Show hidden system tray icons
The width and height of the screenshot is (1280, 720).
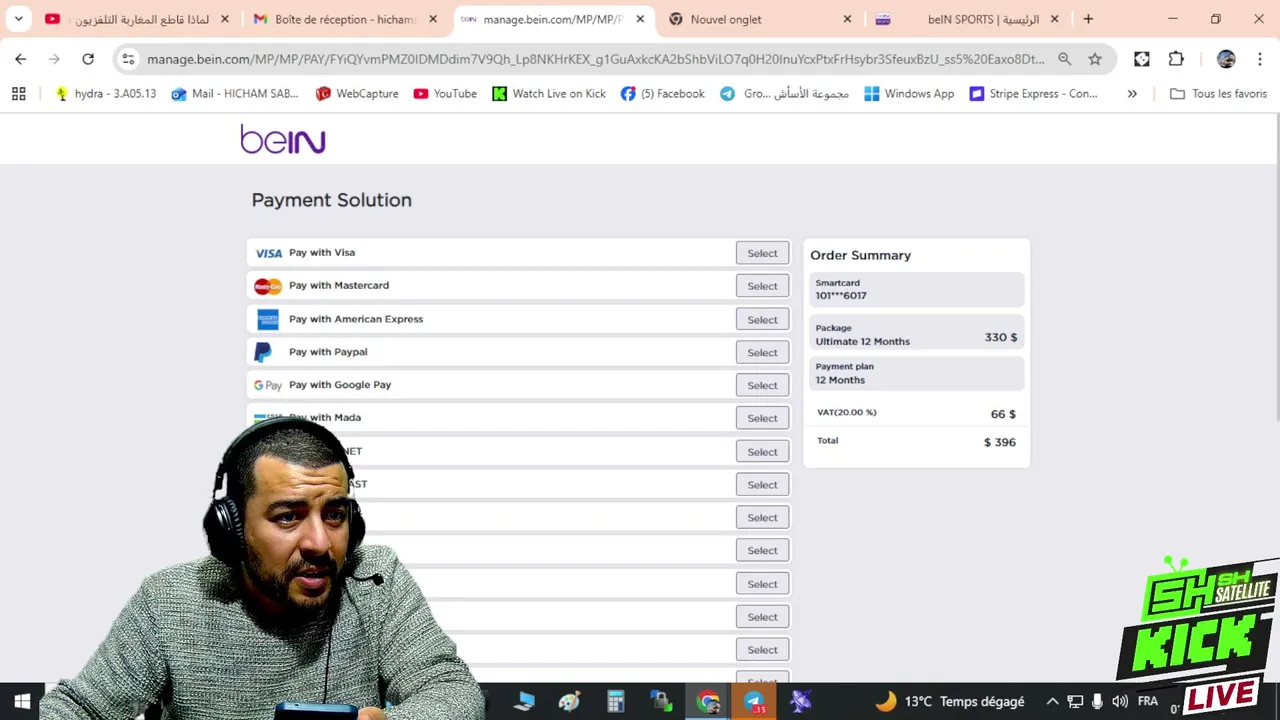tap(1052, 701)
